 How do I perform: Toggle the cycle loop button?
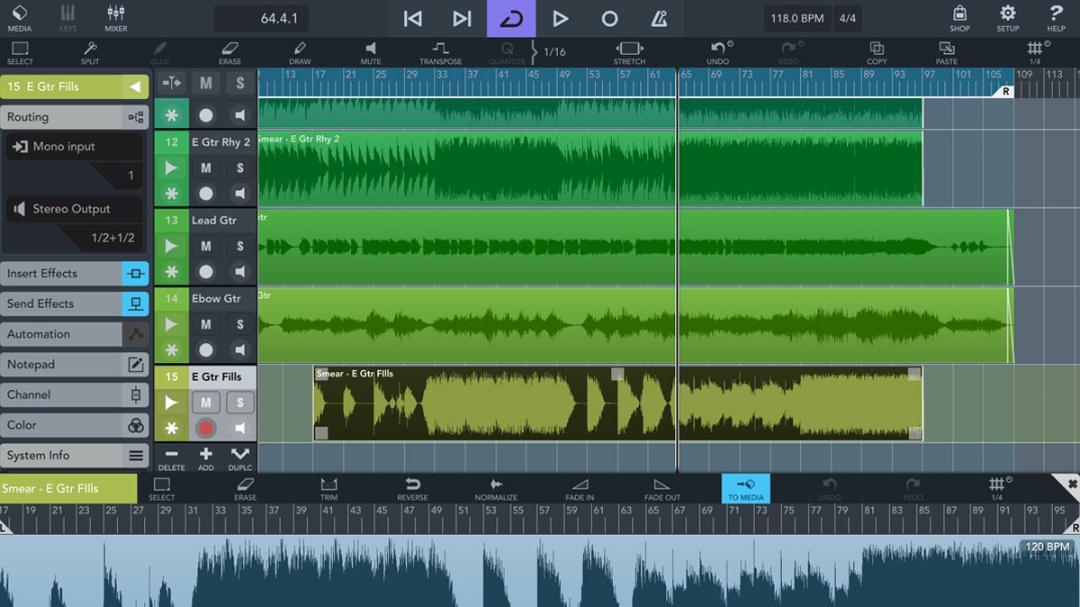511,19
